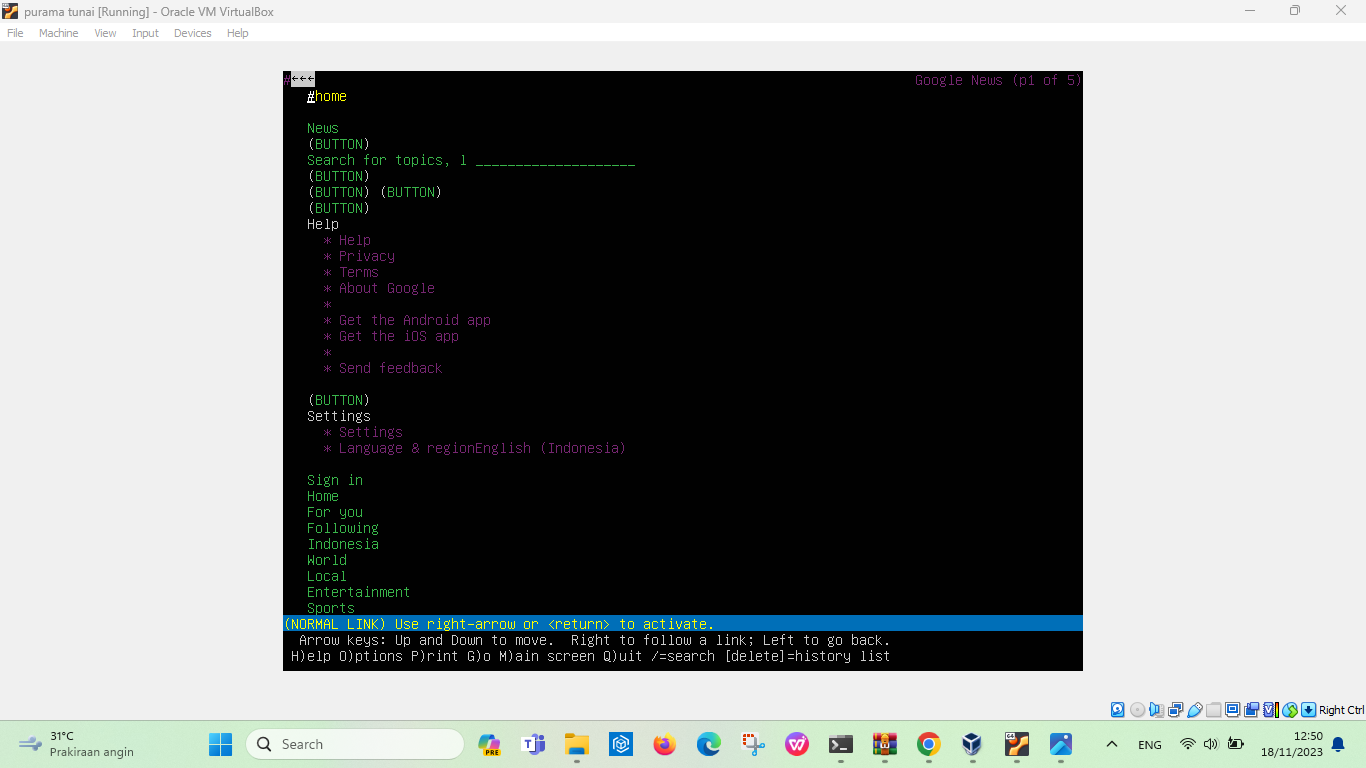Click the NORMAL LINK status line in Lynx
The width and height of the screenshot is (1366, 768).
[683, 624]
